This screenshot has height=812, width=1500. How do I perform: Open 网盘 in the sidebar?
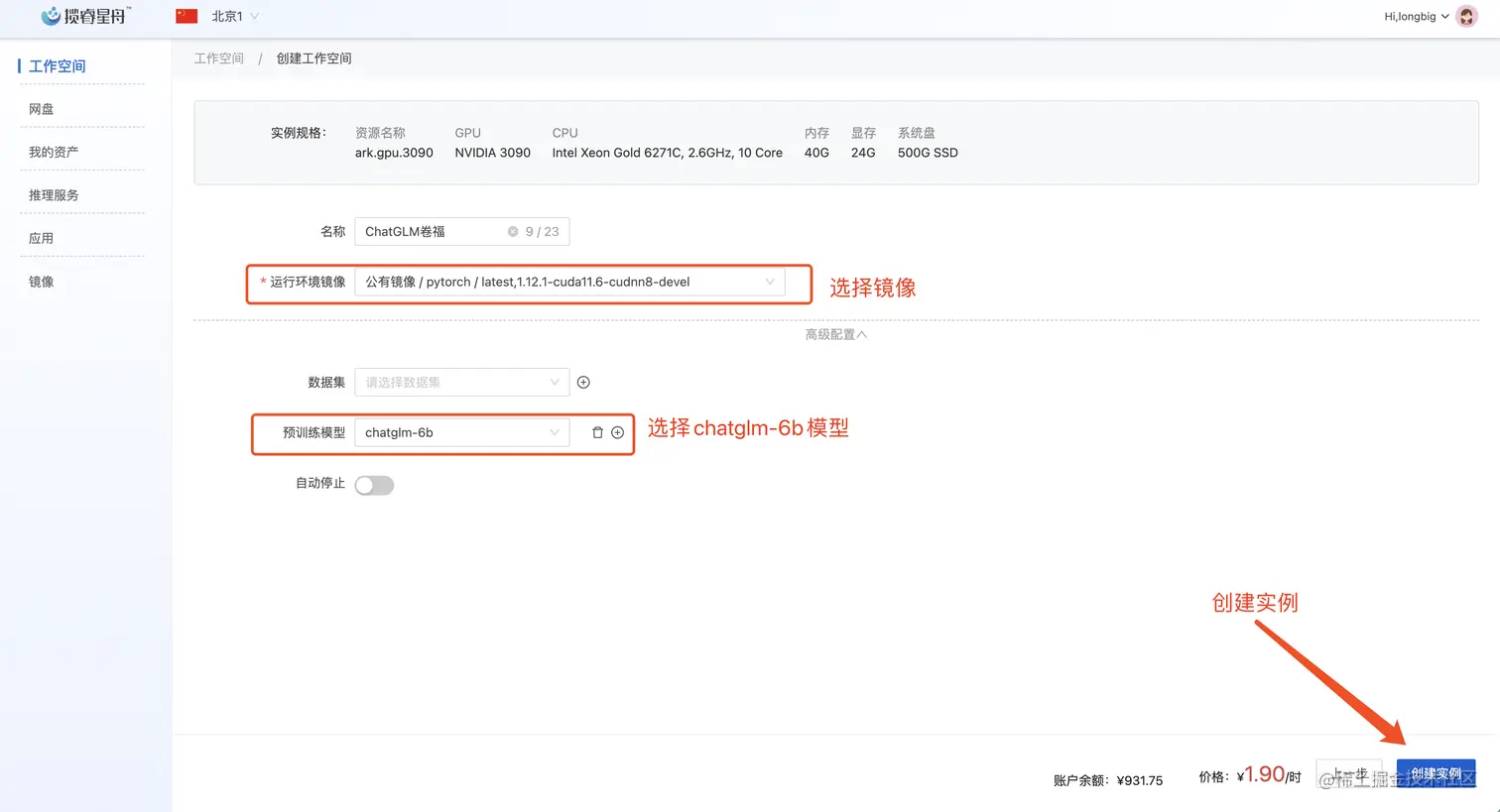[x=42, y=109]
